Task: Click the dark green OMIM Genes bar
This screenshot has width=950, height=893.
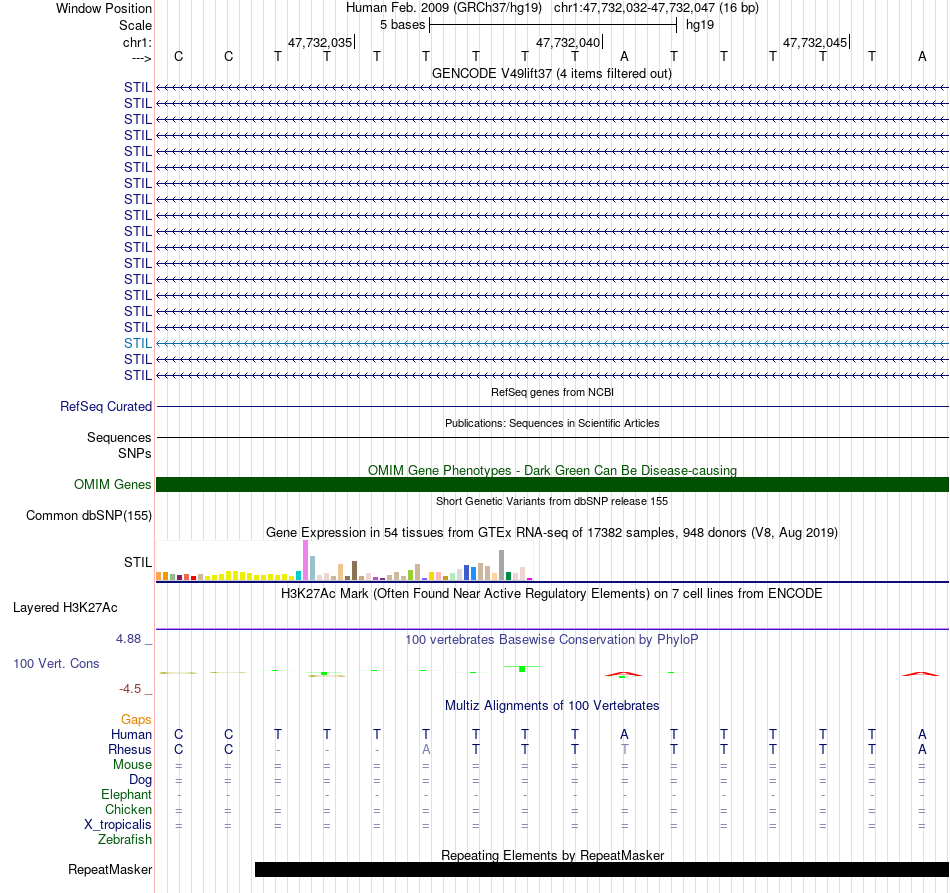Action: (552, 485)
